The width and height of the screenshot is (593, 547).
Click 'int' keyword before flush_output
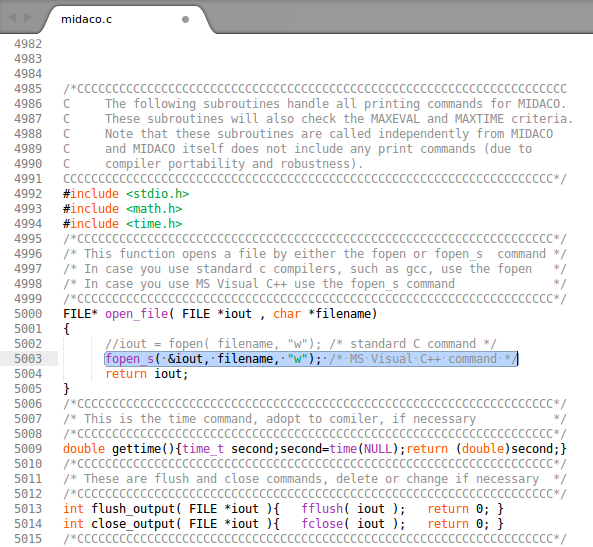tap(73, 509)
